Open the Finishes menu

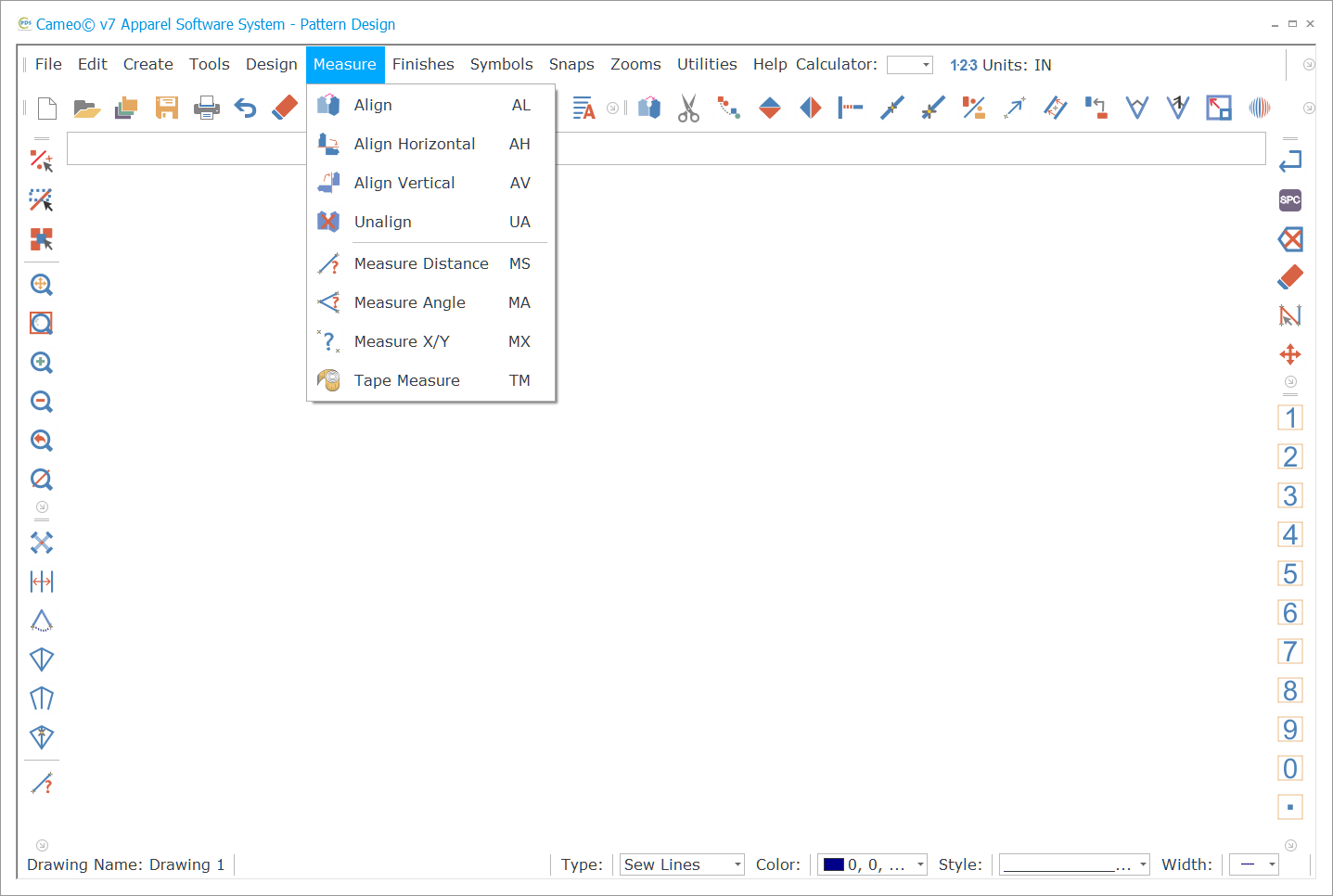click(423, 64)
